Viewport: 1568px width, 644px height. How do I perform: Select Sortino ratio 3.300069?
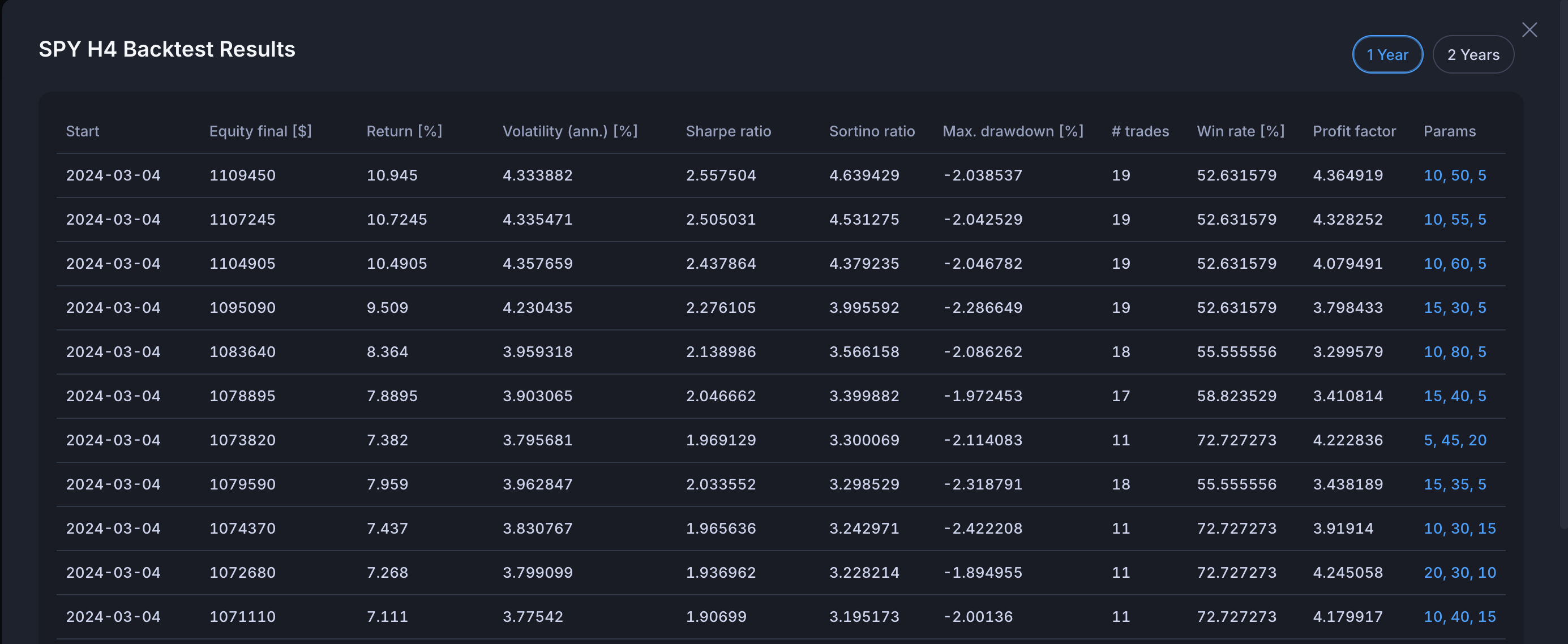pyautogui.click(x=864, y=440)
